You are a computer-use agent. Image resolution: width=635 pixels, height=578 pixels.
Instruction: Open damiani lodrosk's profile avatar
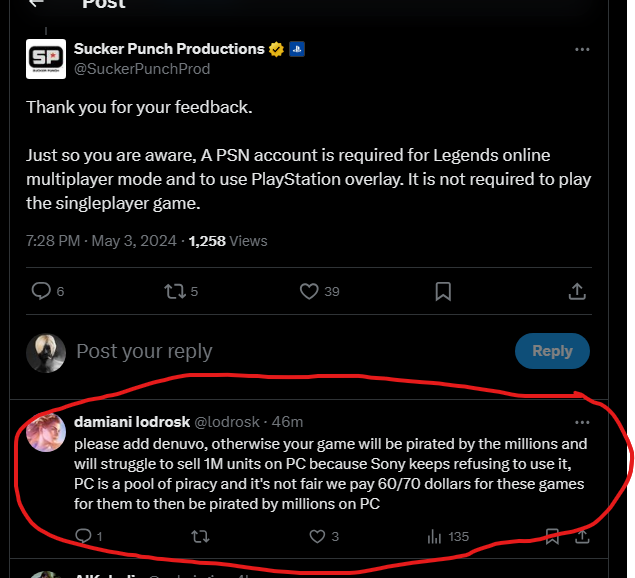coord(47,432)
